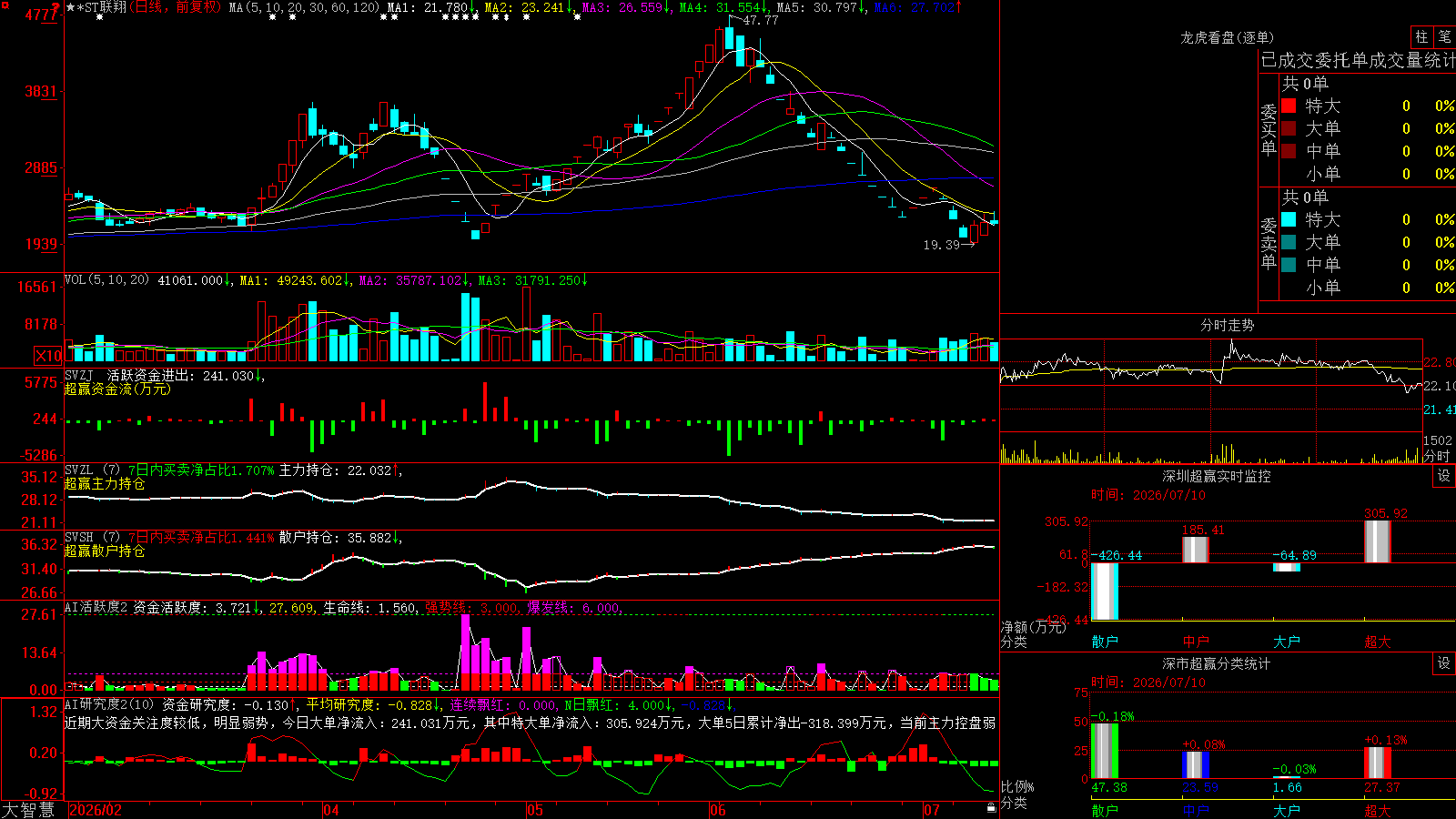Click the 深市超赢分类统计 panel title
1456x819 pixels.
(1216, 663)
